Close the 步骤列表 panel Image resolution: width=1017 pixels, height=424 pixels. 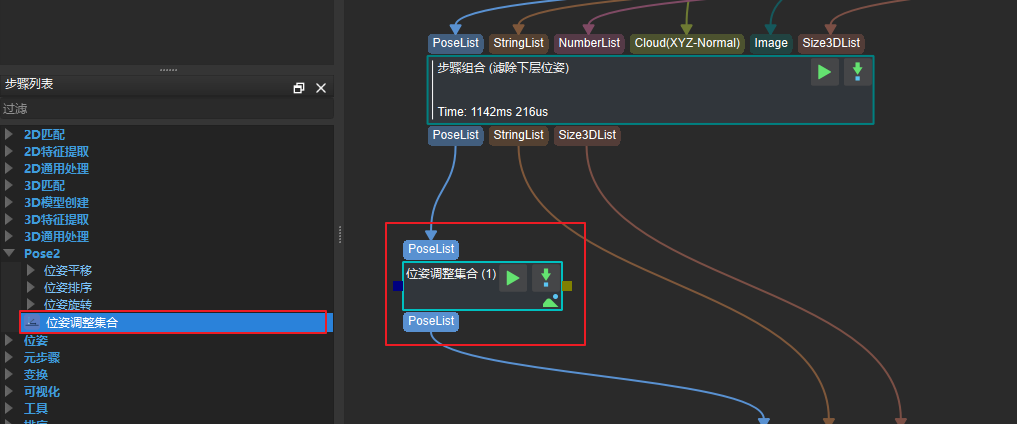coord(321,88)
